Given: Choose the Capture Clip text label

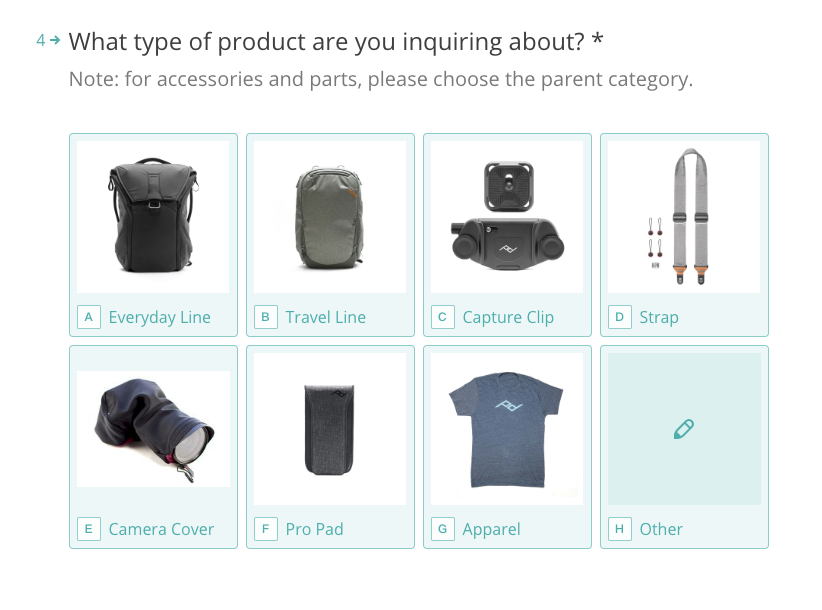Looking at the screenshot, I should pyautogui.click(x=507, y=318).
